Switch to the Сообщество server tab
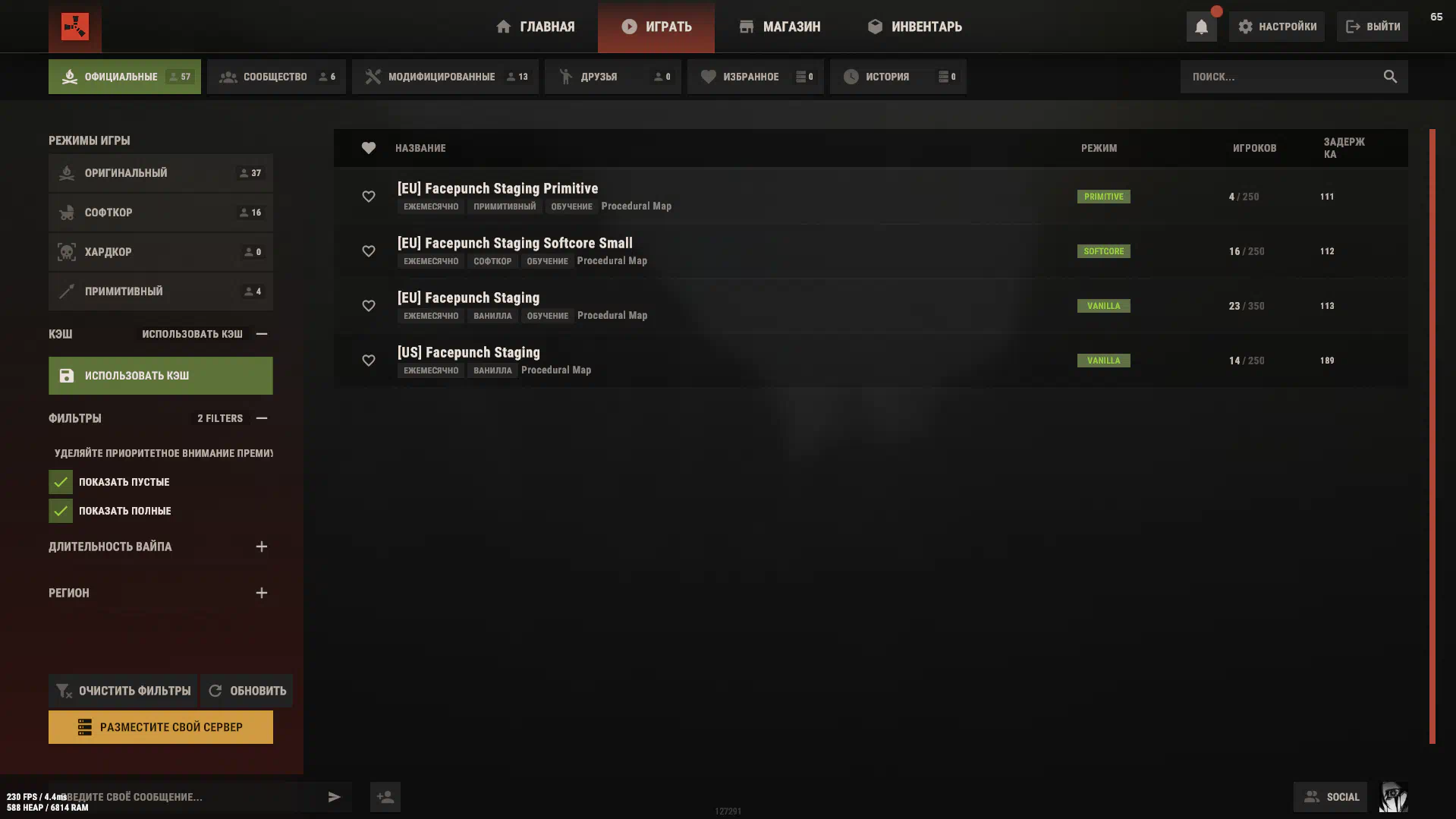 (276, 77)
